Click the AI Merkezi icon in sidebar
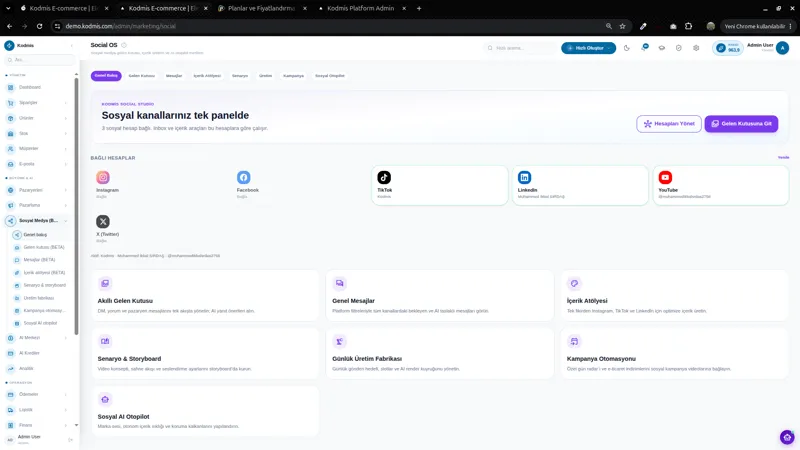800x450 pixels. (10, 338)
